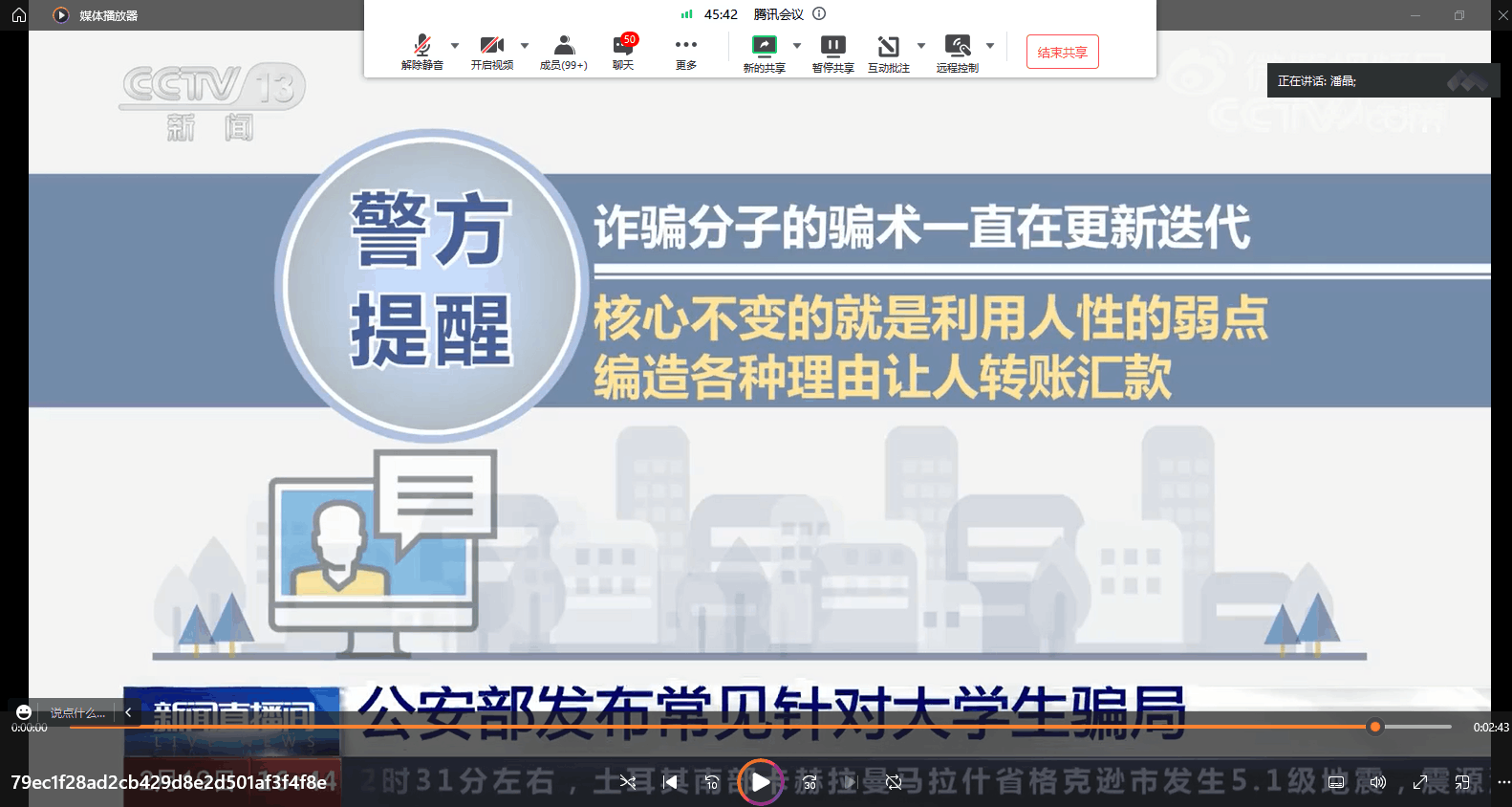The image size is (1512, 807).
Task: Click the 正在讲话 speaker indicator
Action: coord(1383,81)
